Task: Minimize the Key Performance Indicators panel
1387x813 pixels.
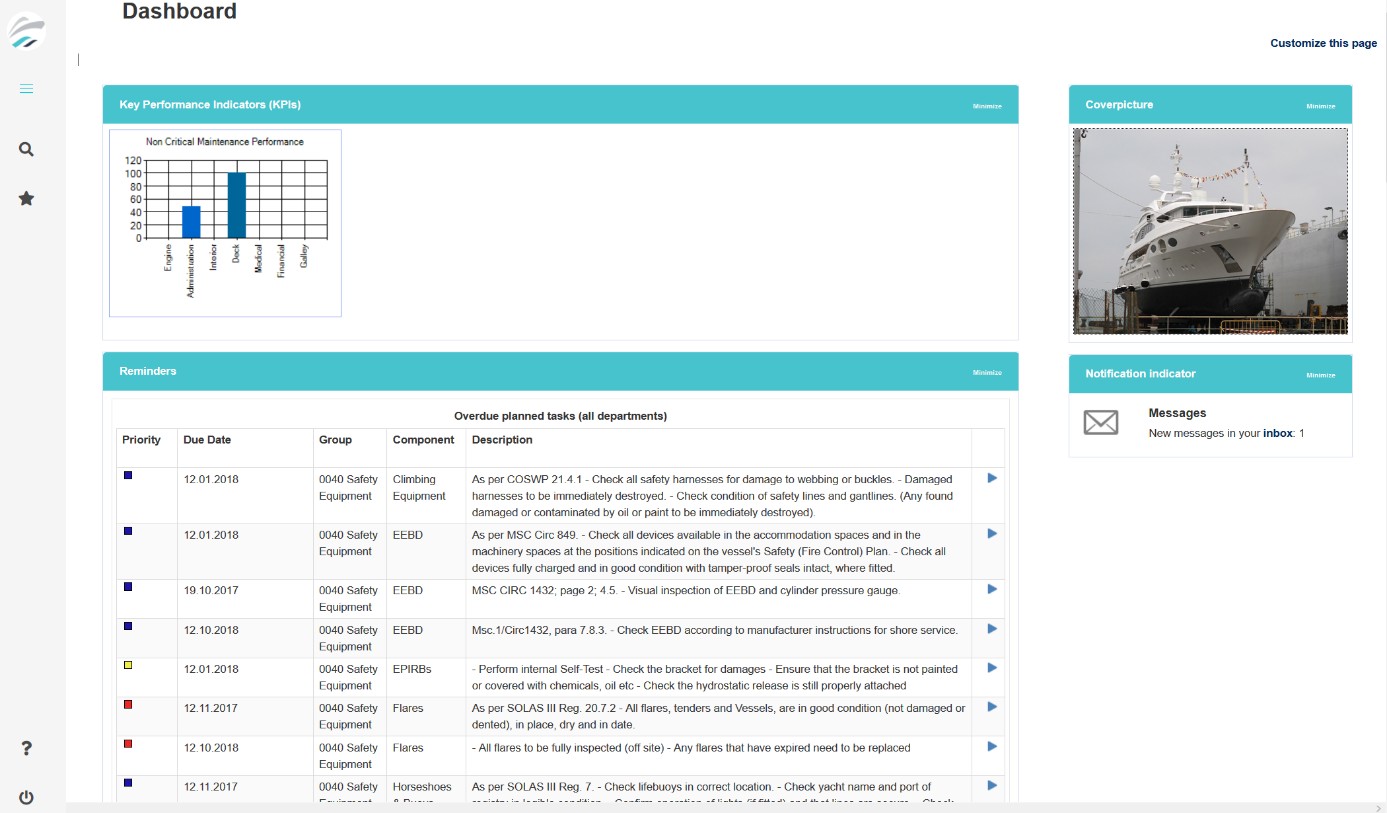Action: tap(987, 106)
